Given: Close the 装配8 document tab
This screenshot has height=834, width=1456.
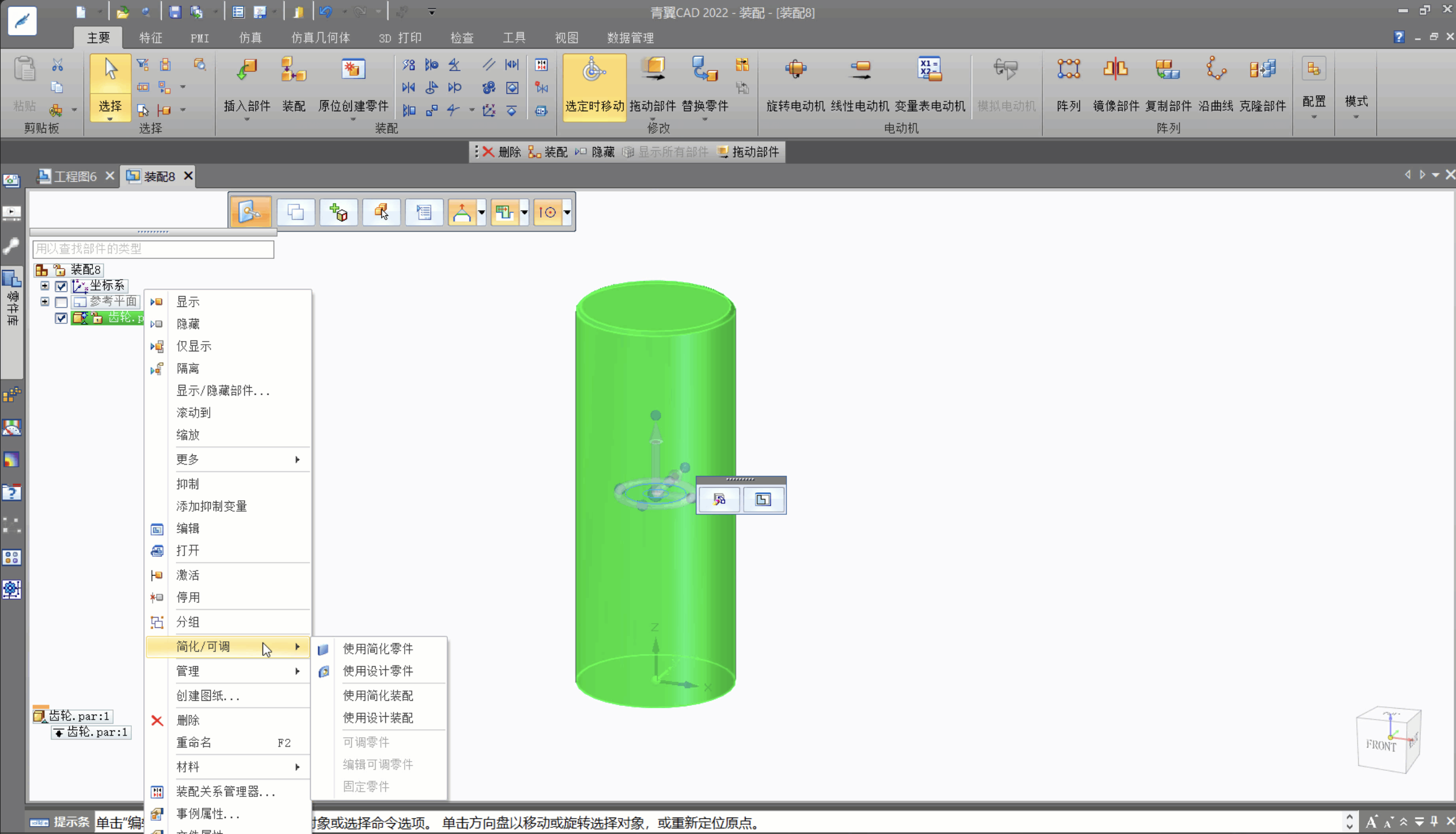Looking at the screenshot, I should 188,176.
